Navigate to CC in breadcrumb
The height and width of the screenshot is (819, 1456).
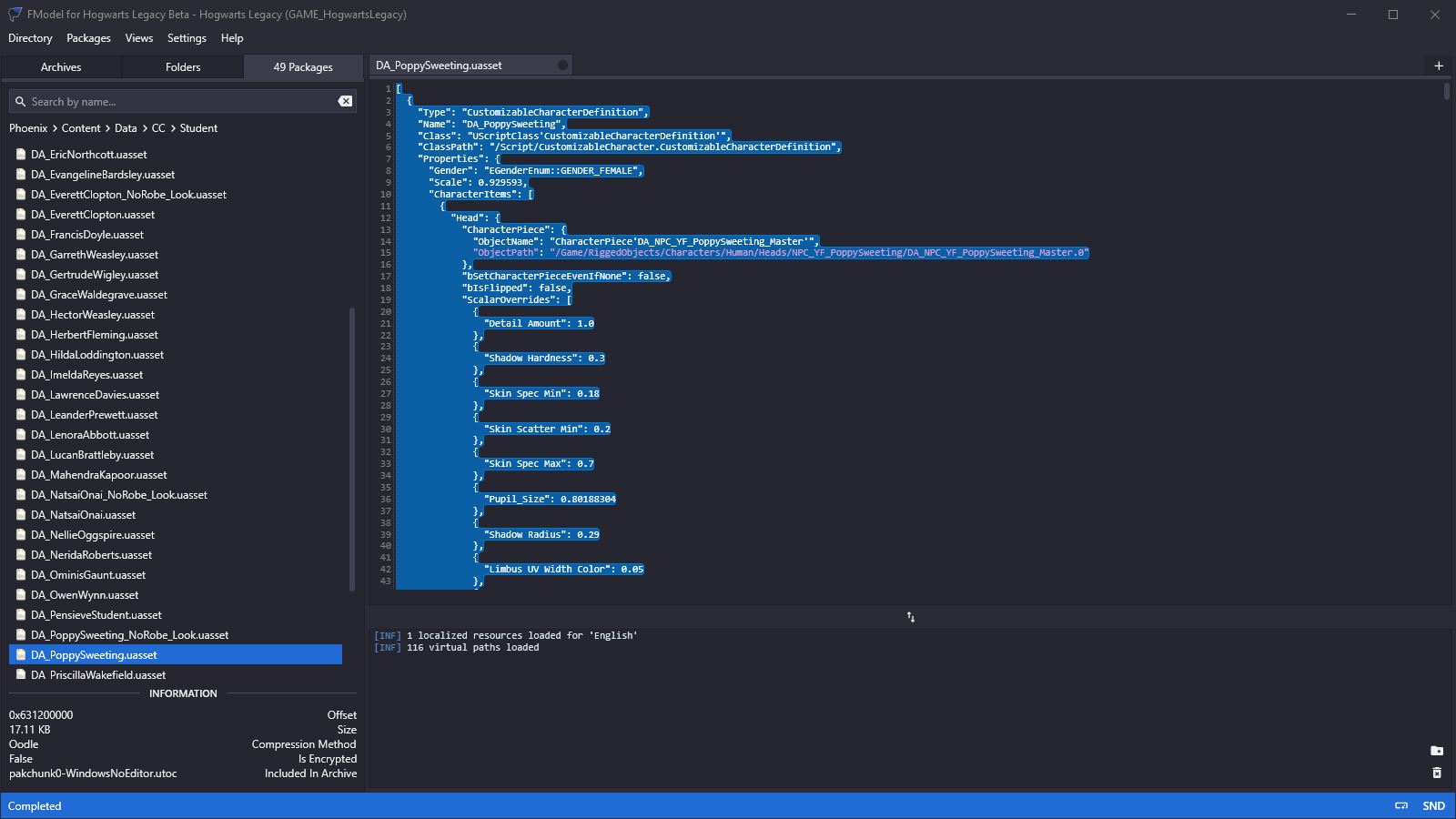(158, 128)
